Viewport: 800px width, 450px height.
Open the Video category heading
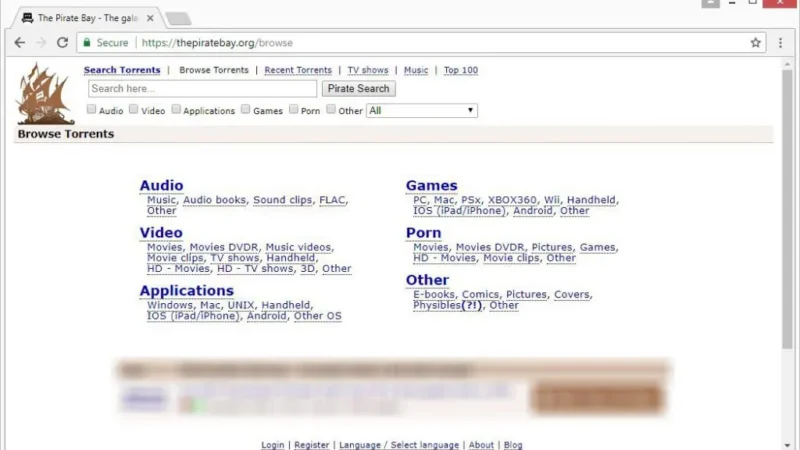coord(161,233)
